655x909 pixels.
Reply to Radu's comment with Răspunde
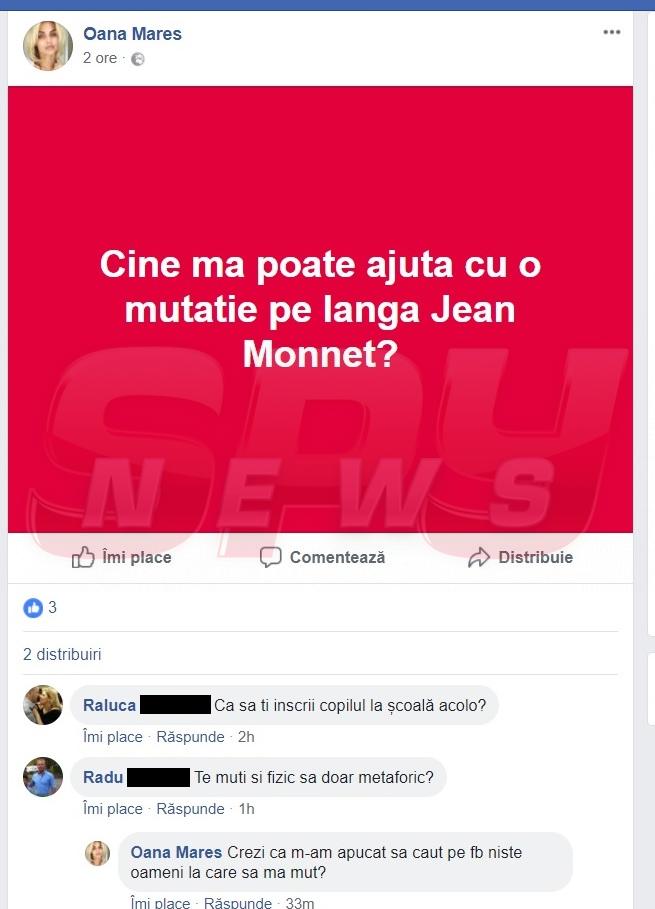[190, 809]
